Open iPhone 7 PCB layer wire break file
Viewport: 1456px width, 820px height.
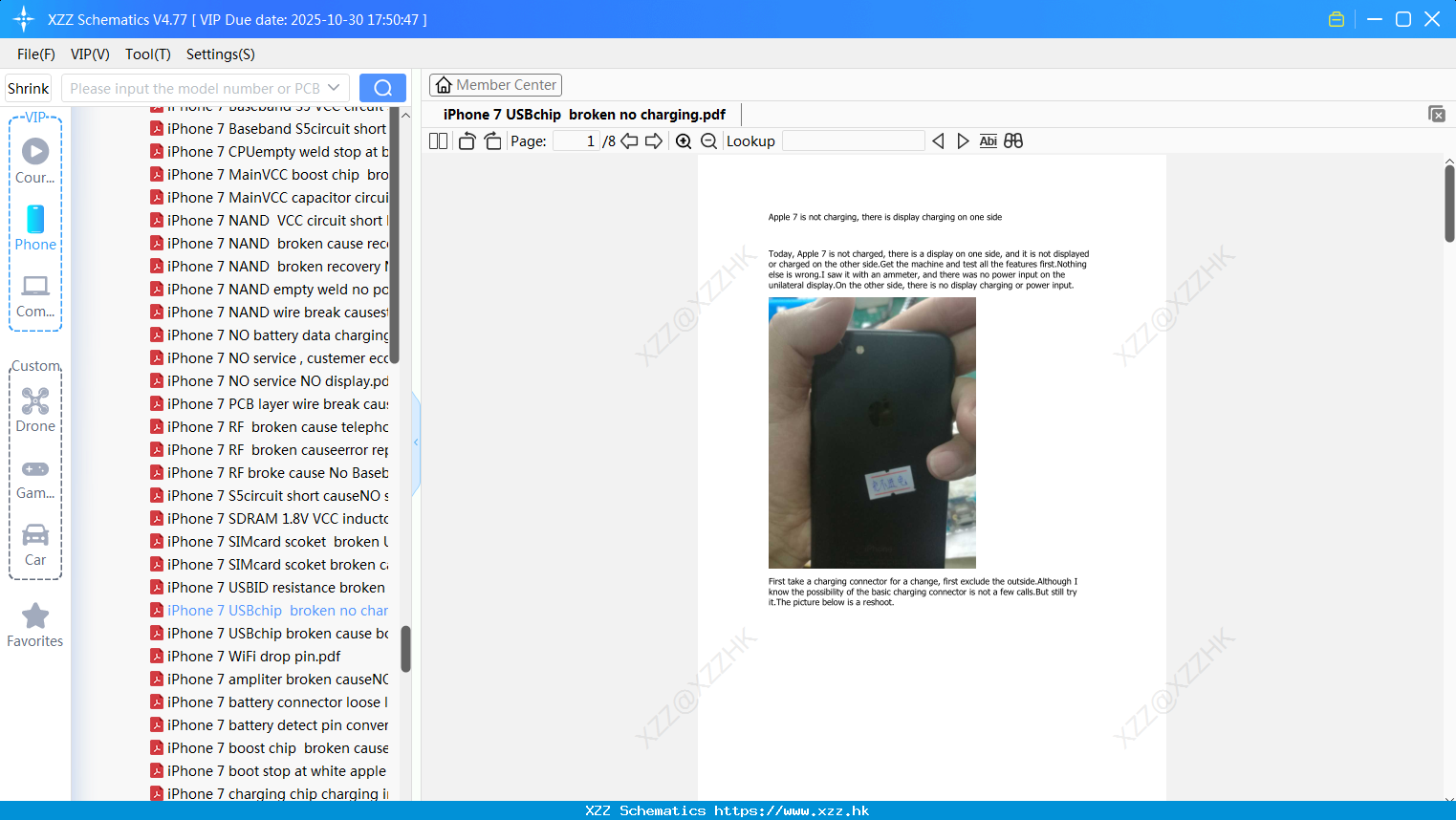coord(270,404)
